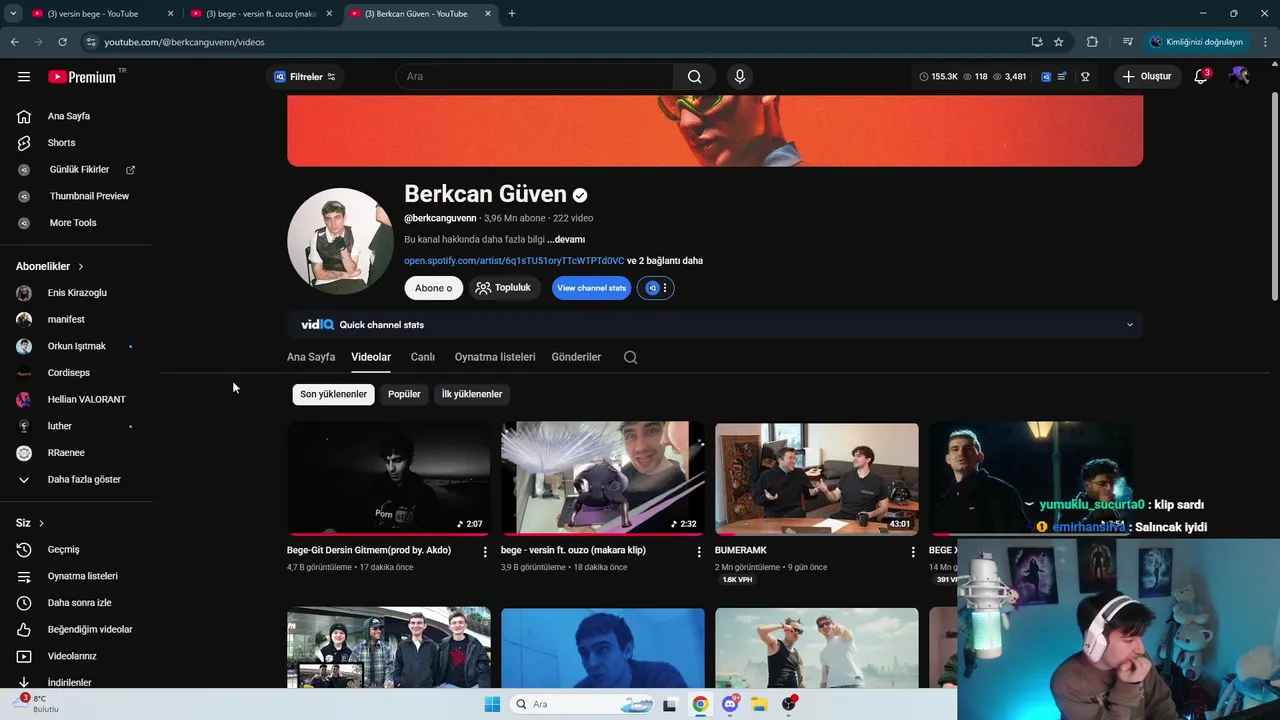
Task: Toggle the Abone ol subscribe button
Action: (x=433, y=288)
